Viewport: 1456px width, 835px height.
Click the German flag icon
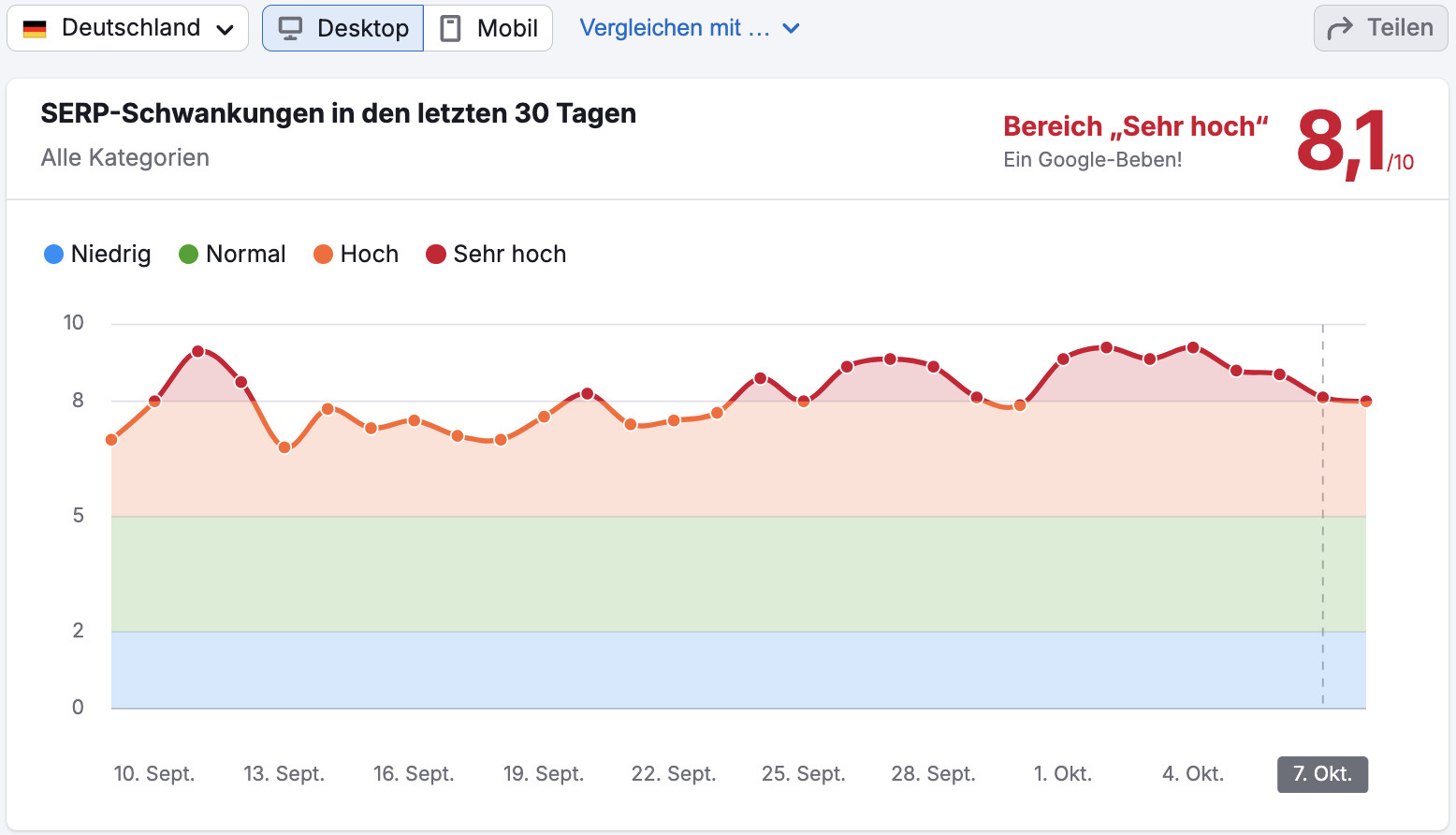(34, 27)
